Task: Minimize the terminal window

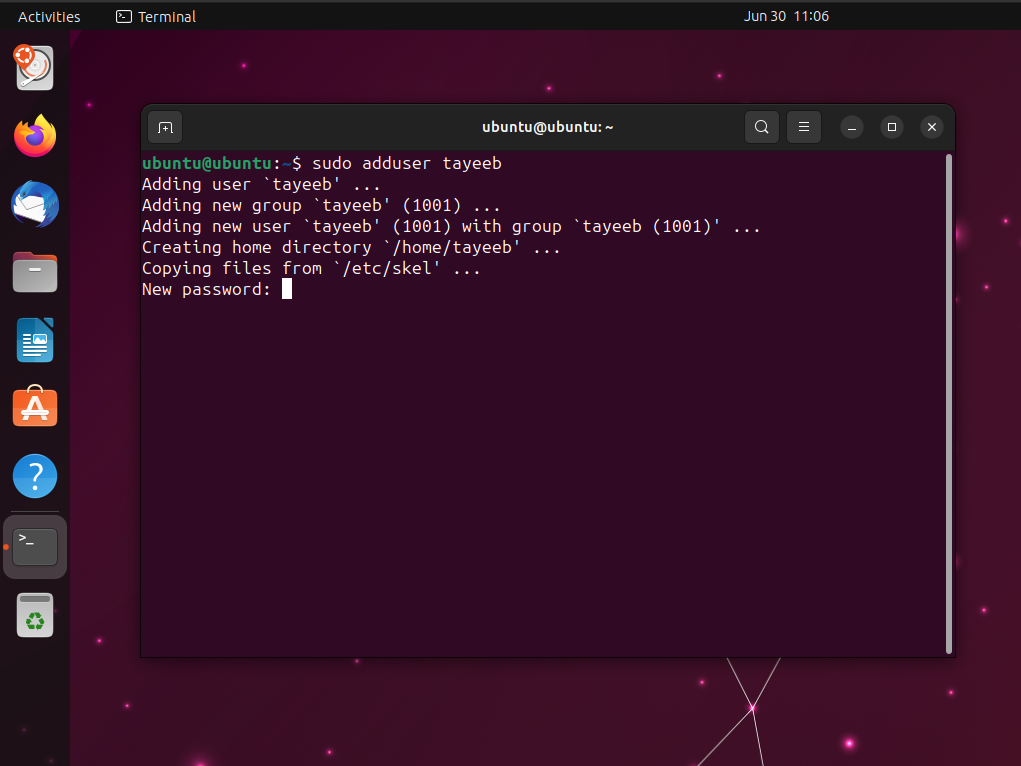Action: (x=851, y=127)
